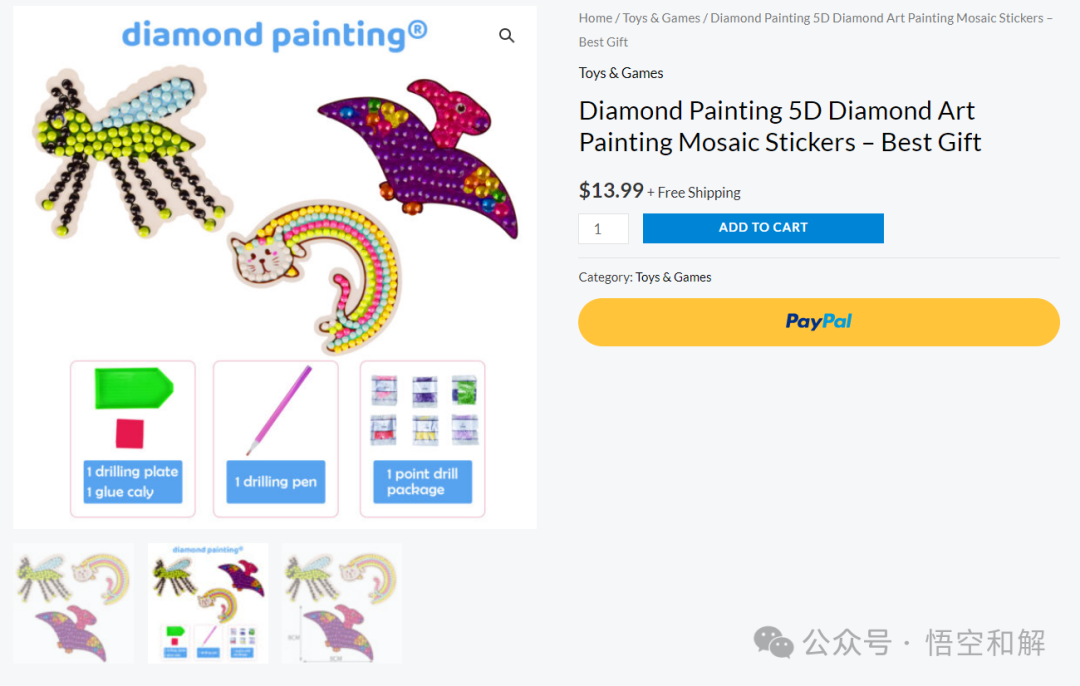Click the point drill package bags icon
The width and height of the screenshot is (1080, 686).
(x=424, y=410)
